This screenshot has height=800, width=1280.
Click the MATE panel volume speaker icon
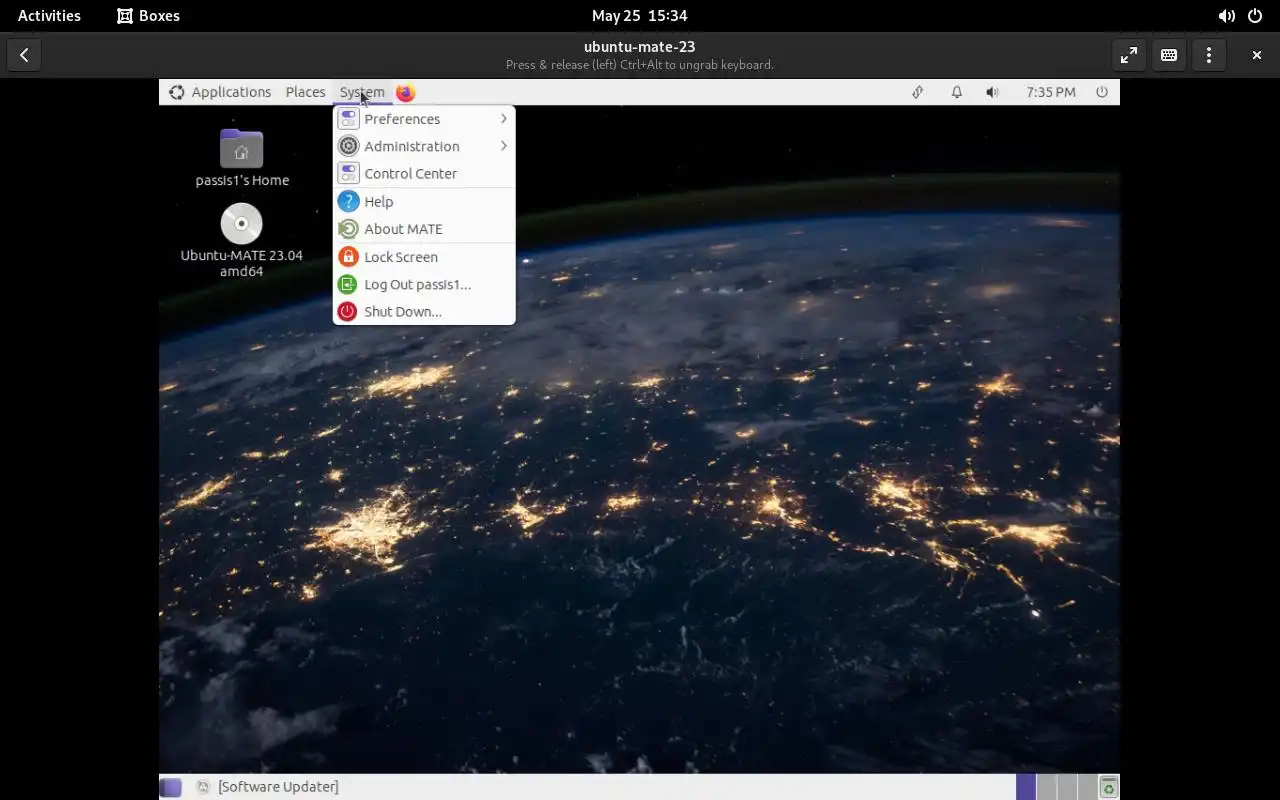click(x=992, y=92)
